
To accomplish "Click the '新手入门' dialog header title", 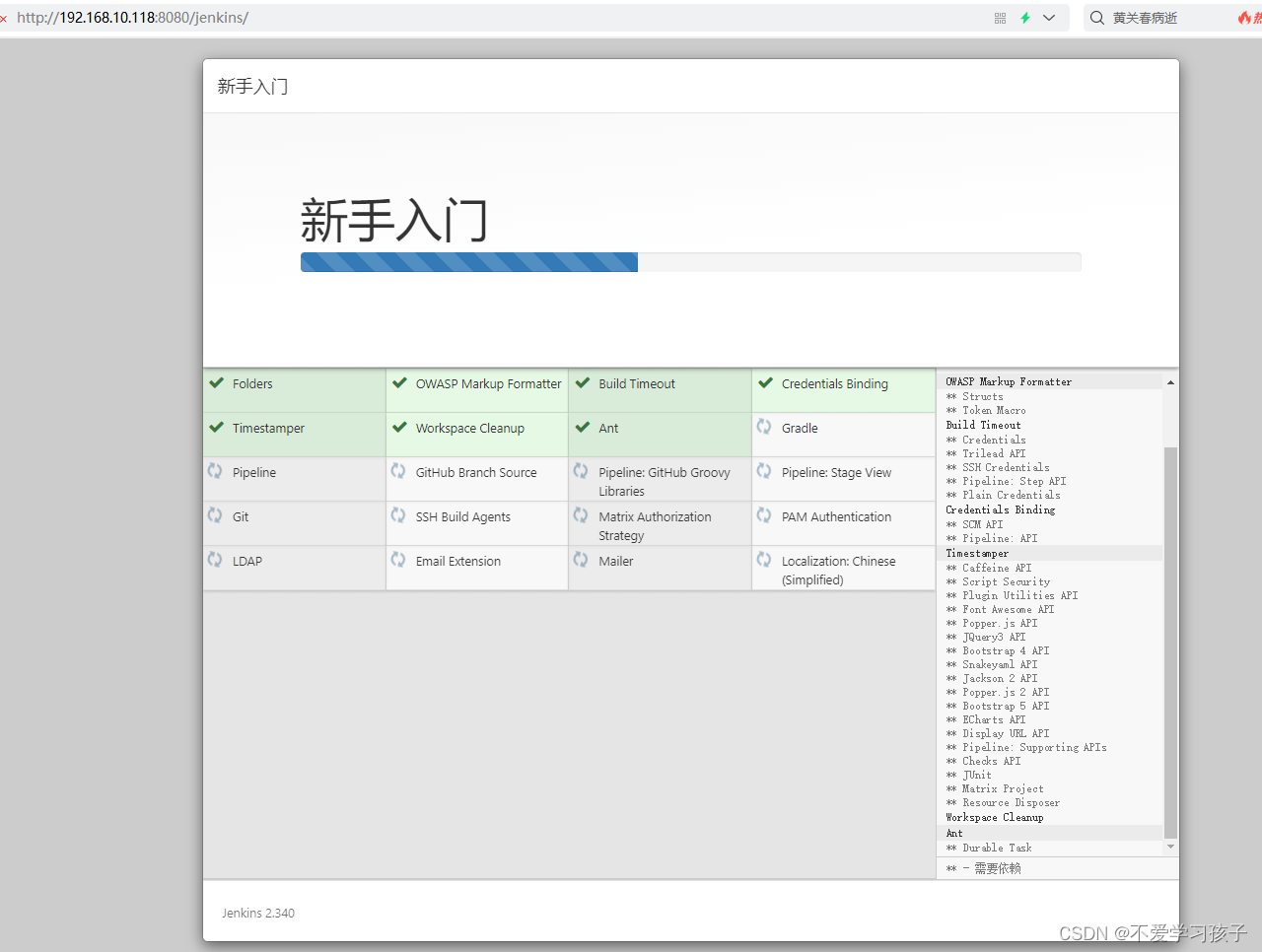I will coord(253,87).
